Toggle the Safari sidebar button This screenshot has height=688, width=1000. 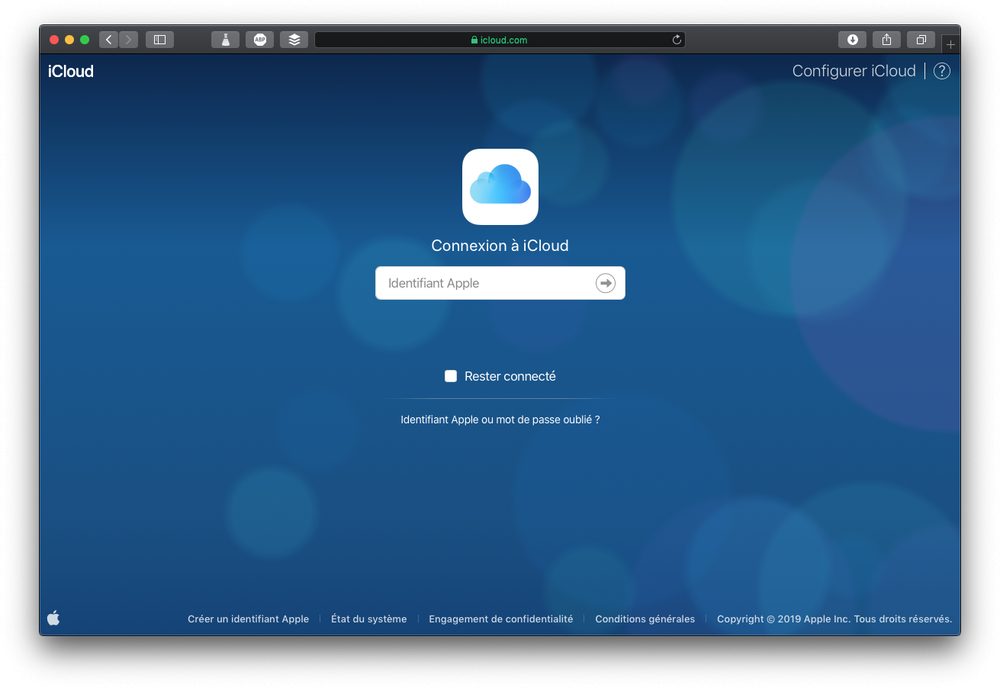pos(159,40)
